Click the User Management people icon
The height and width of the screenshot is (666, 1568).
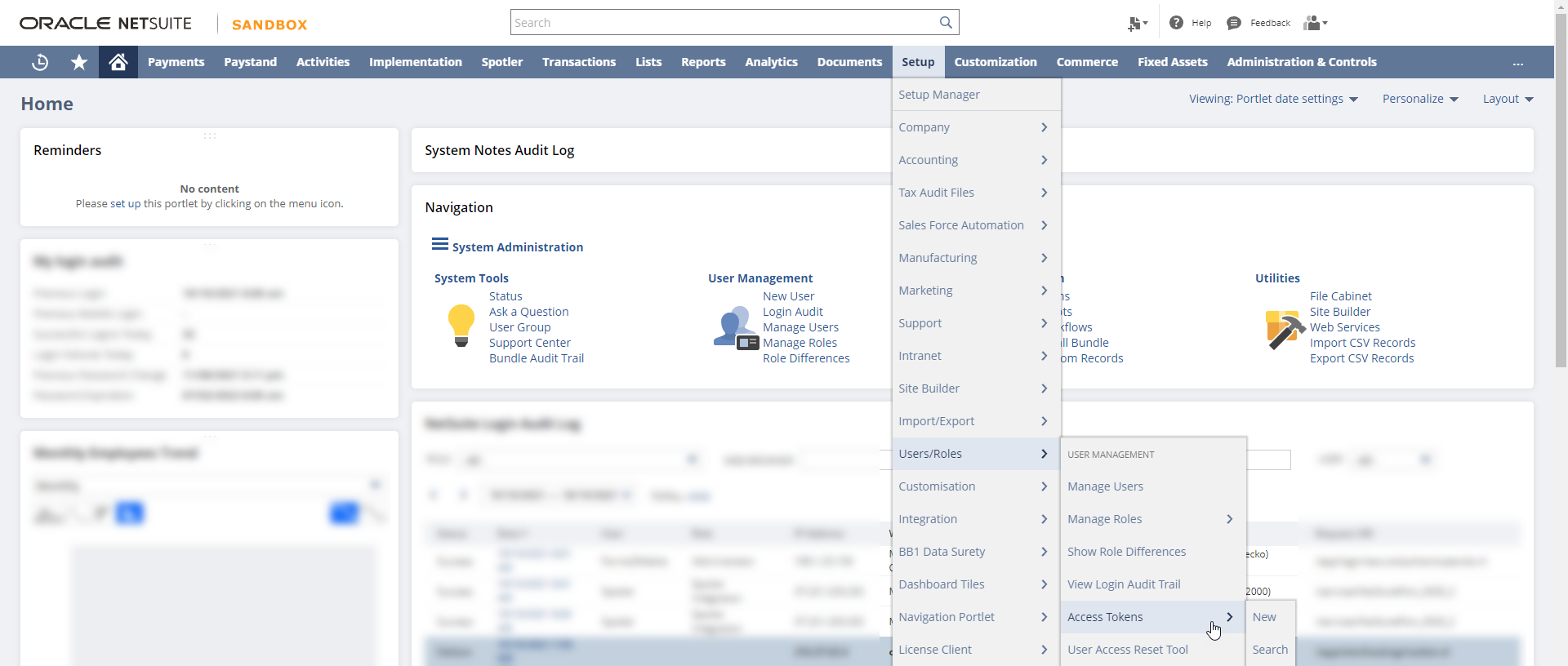coord(736,327)
